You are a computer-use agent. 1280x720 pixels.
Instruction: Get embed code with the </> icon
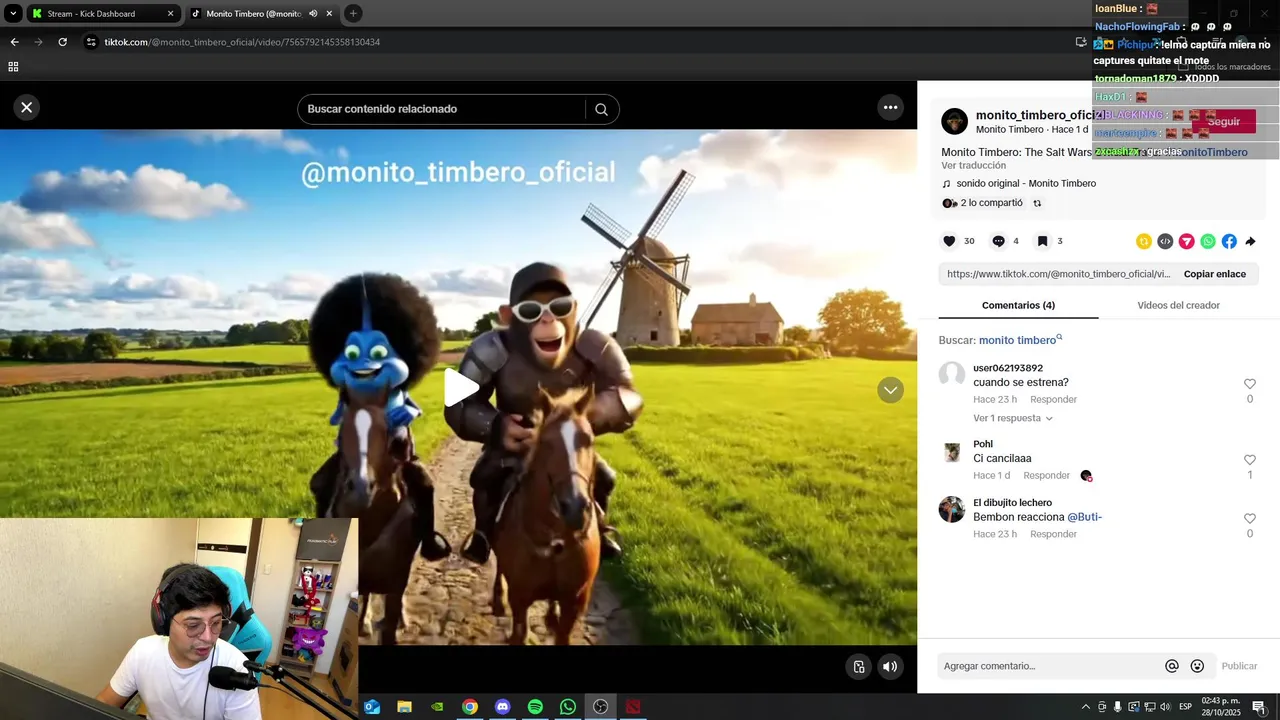coord(1165,241)
